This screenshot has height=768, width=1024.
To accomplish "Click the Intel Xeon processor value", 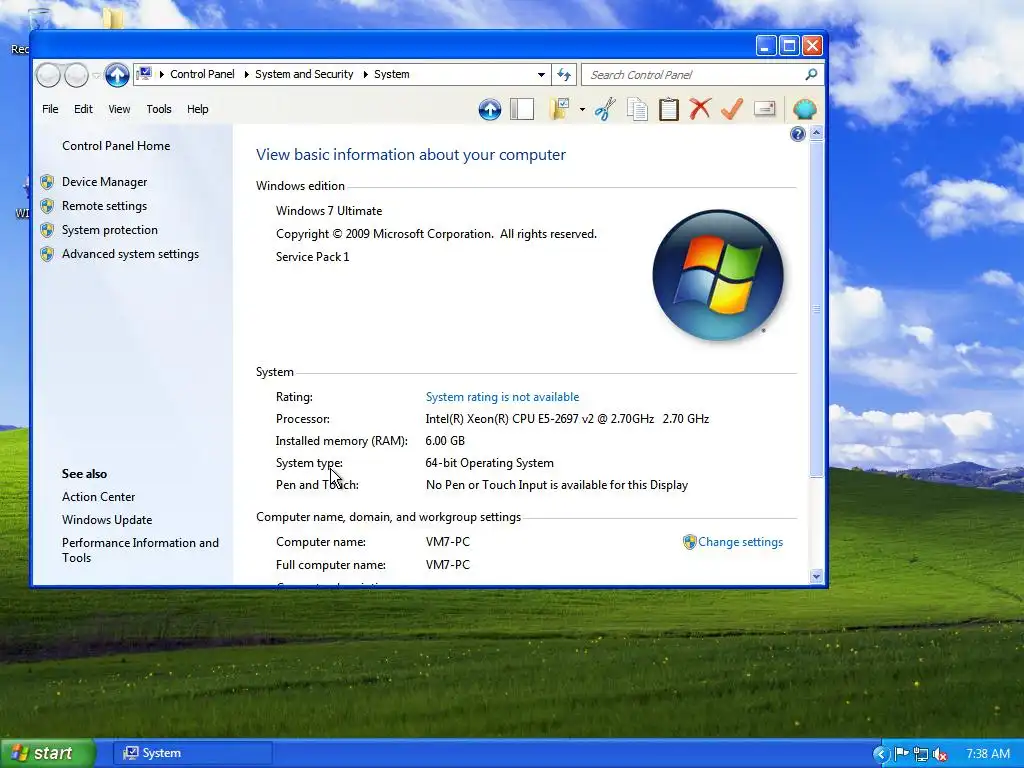I will coord(568,419).
